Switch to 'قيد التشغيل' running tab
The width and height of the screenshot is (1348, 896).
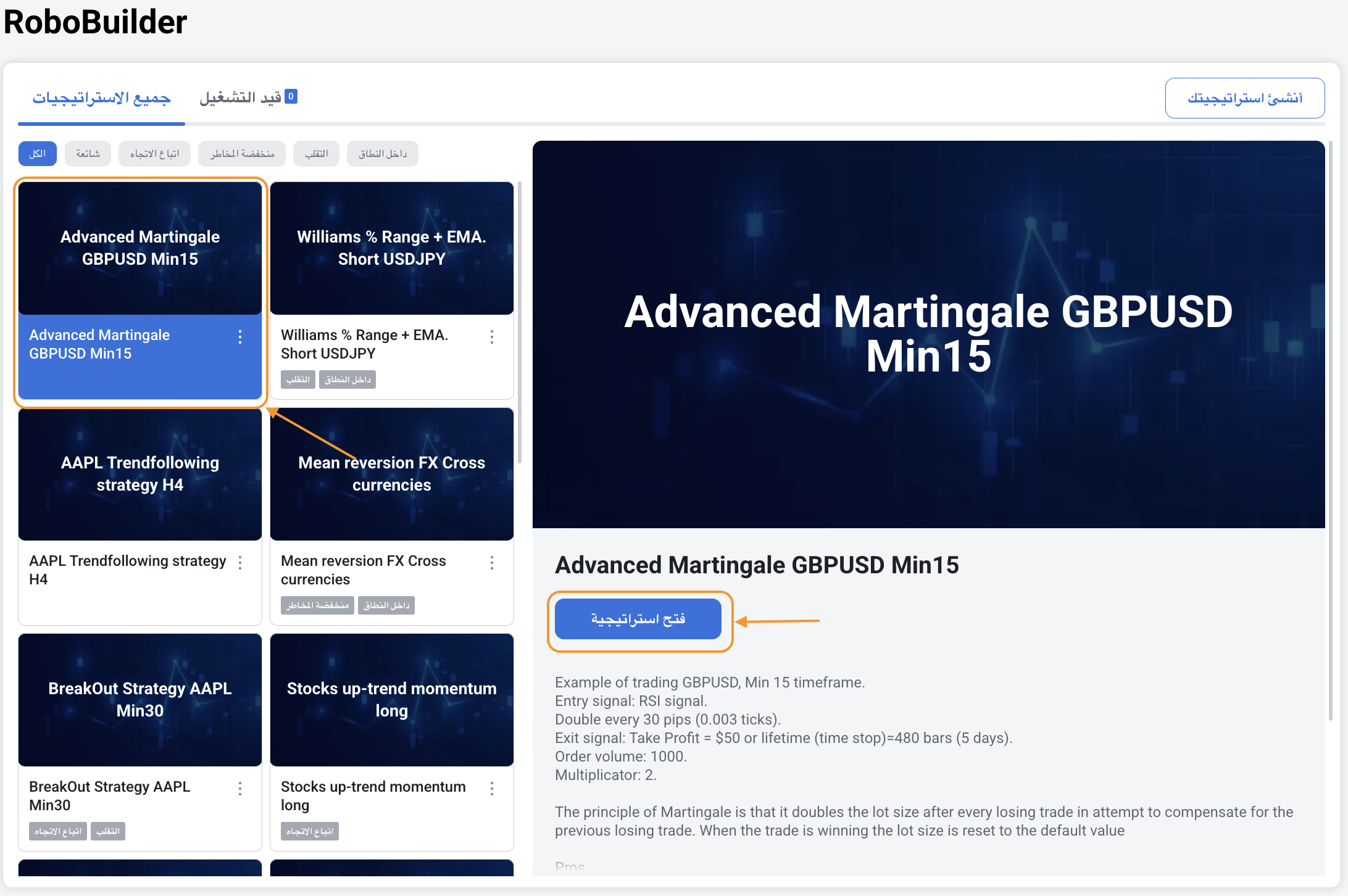[x=241, y=97]
